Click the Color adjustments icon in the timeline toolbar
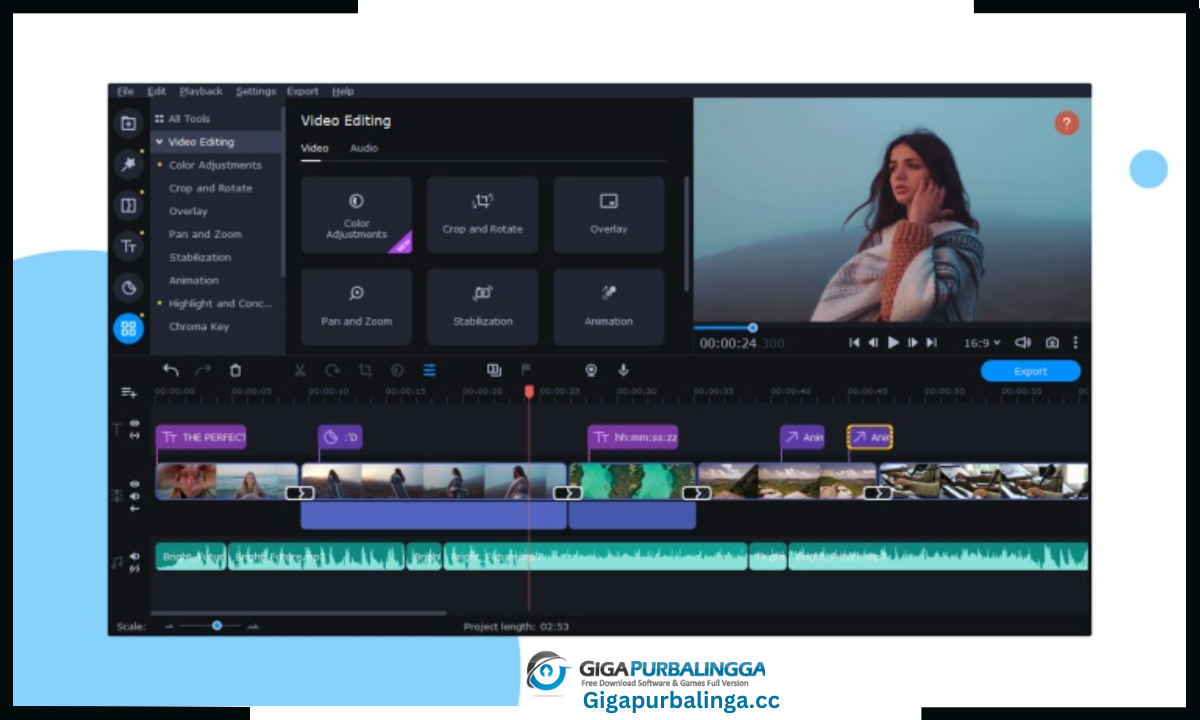 coord(397,370)
